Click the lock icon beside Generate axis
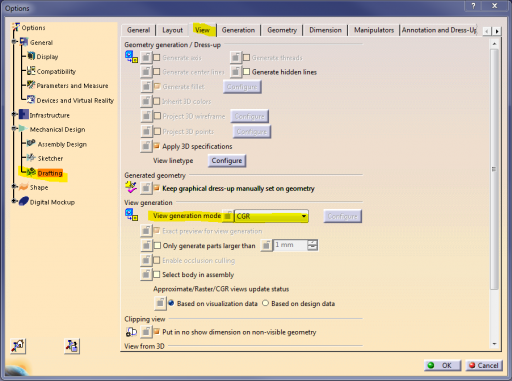The image size is (512, 381). click(x=146, y=58)
